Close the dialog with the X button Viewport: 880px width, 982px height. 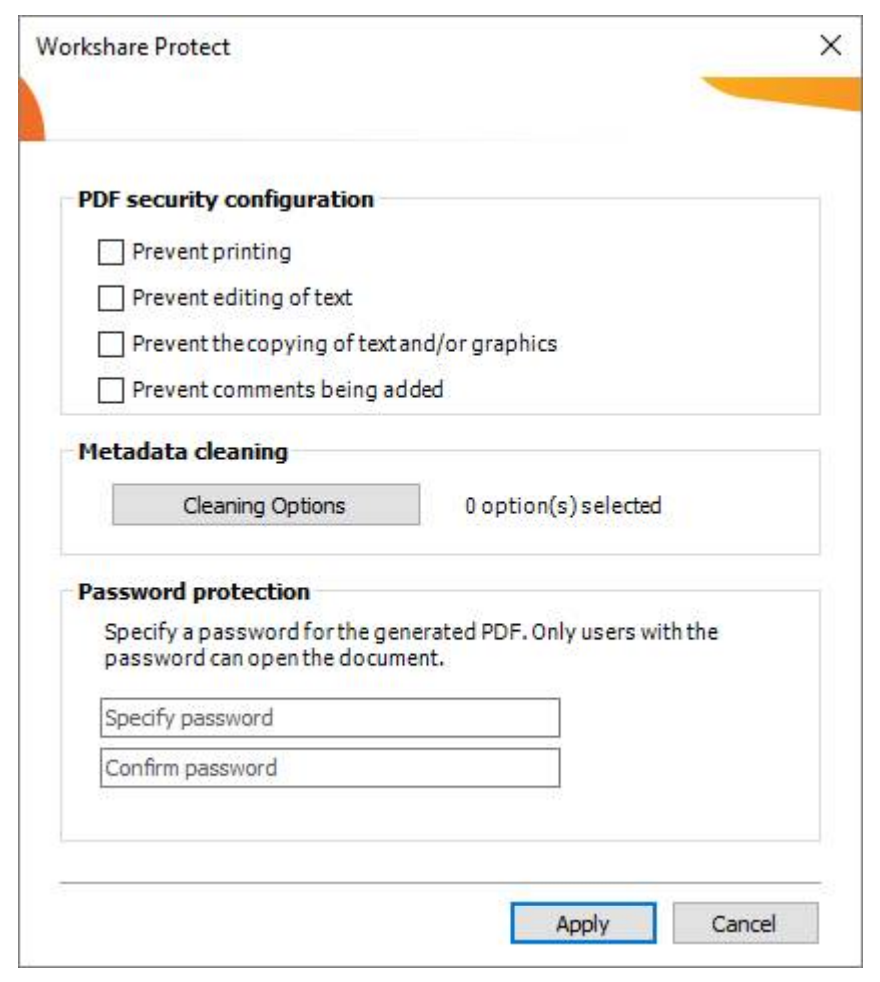pos(830,46)
